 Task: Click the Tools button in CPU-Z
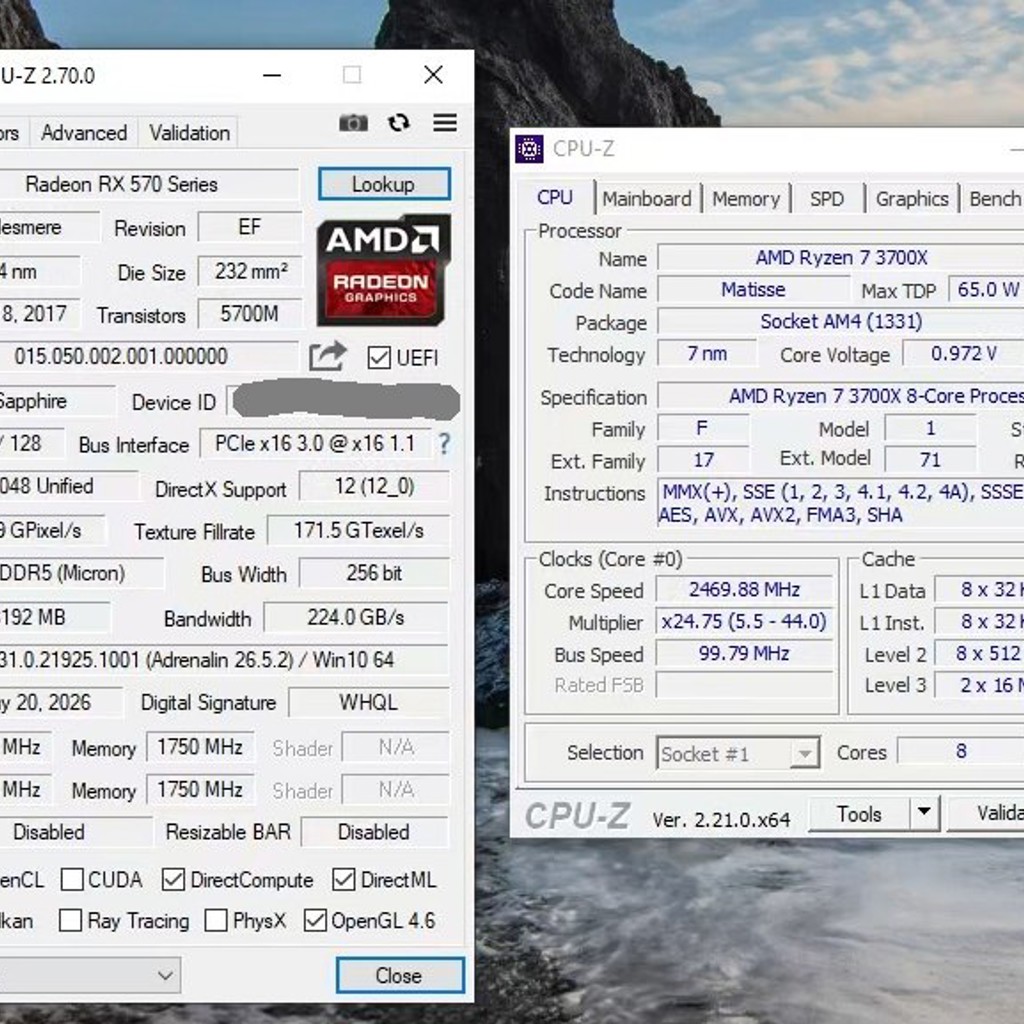pyautogui.click(x=859, y=814)
